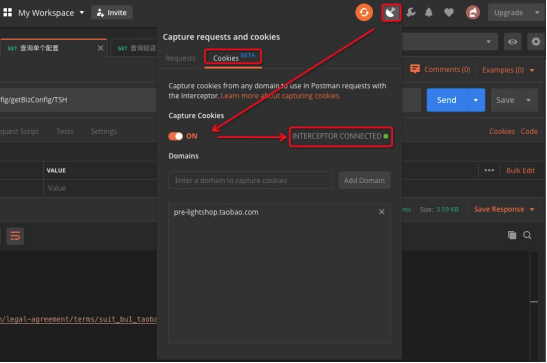Open the user avatar menu
This screenshot has width=547, height=363.
click(x=473, y=13)
